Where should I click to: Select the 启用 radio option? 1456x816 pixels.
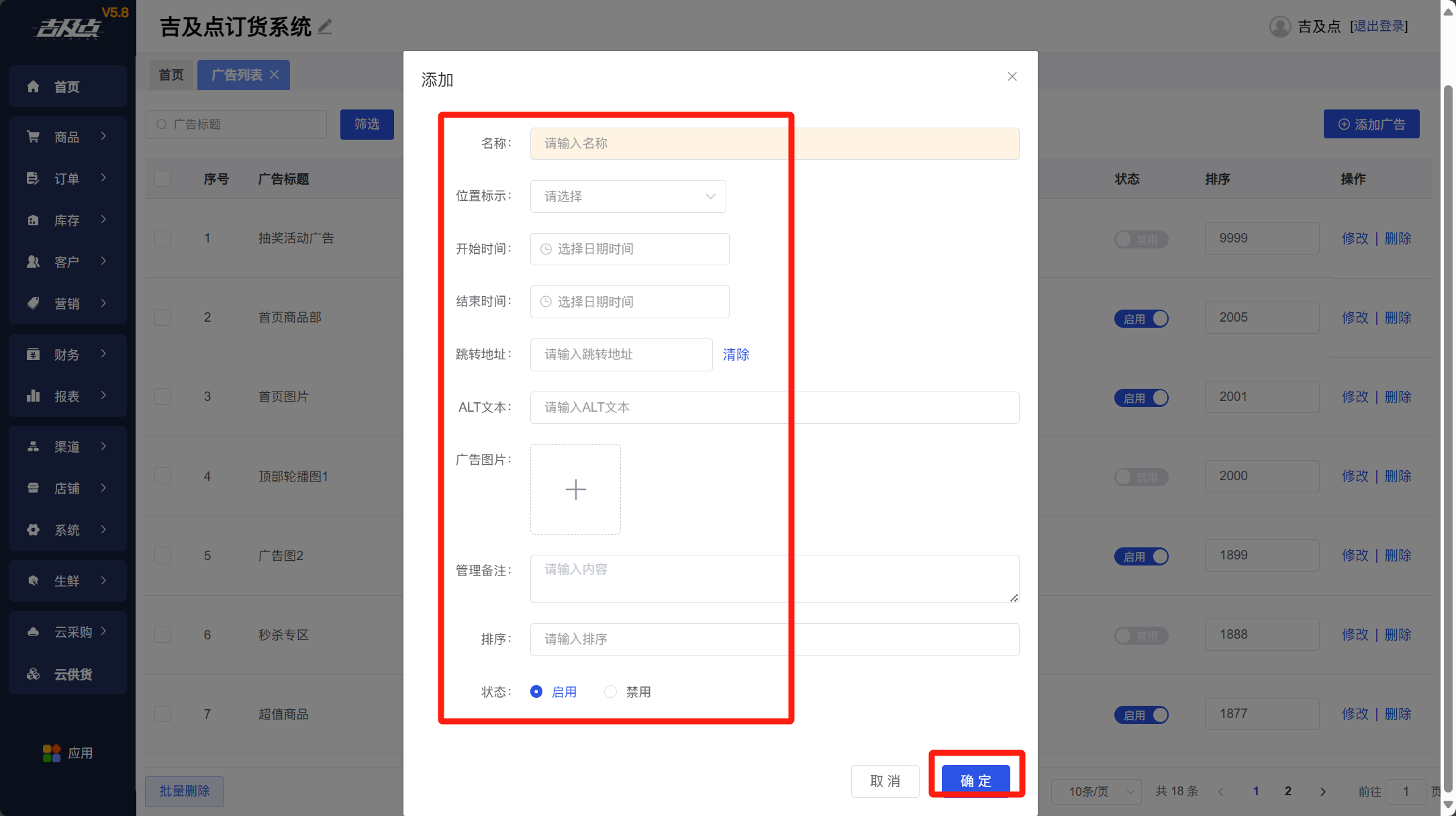536,692
